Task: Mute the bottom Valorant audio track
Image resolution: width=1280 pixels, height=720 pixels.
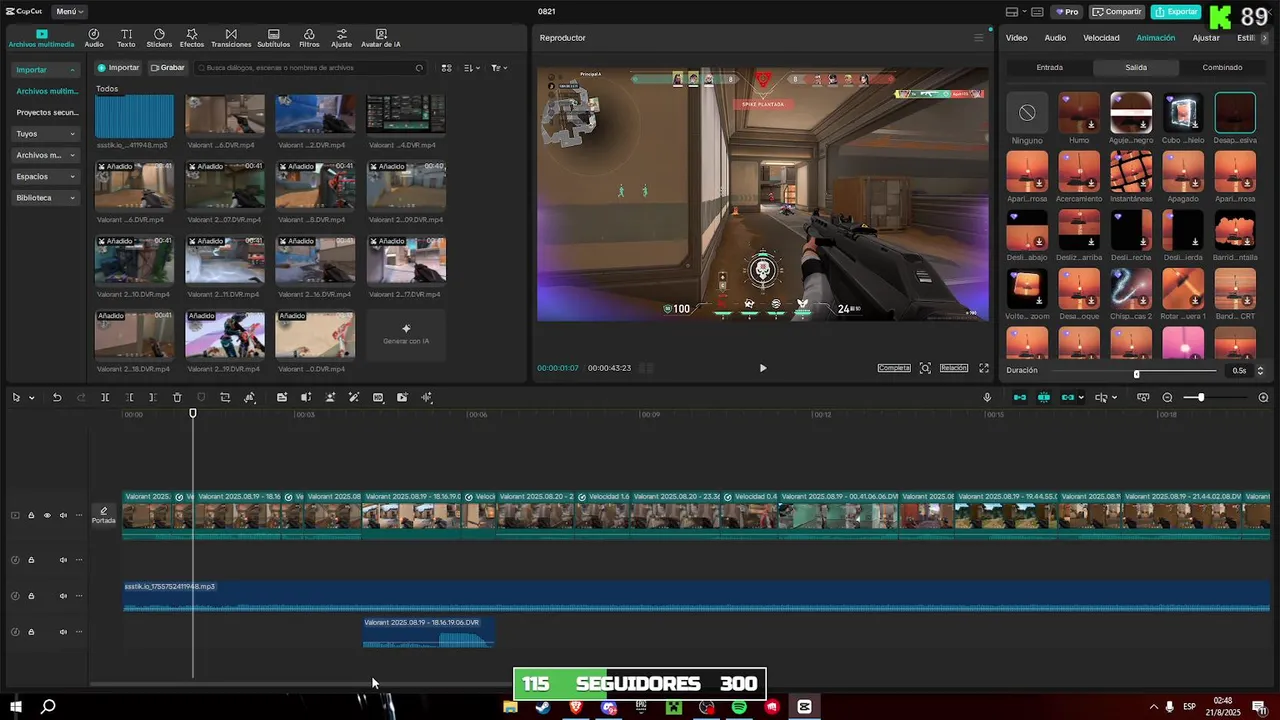Action: pyautogui.click(x=63, y=632)
